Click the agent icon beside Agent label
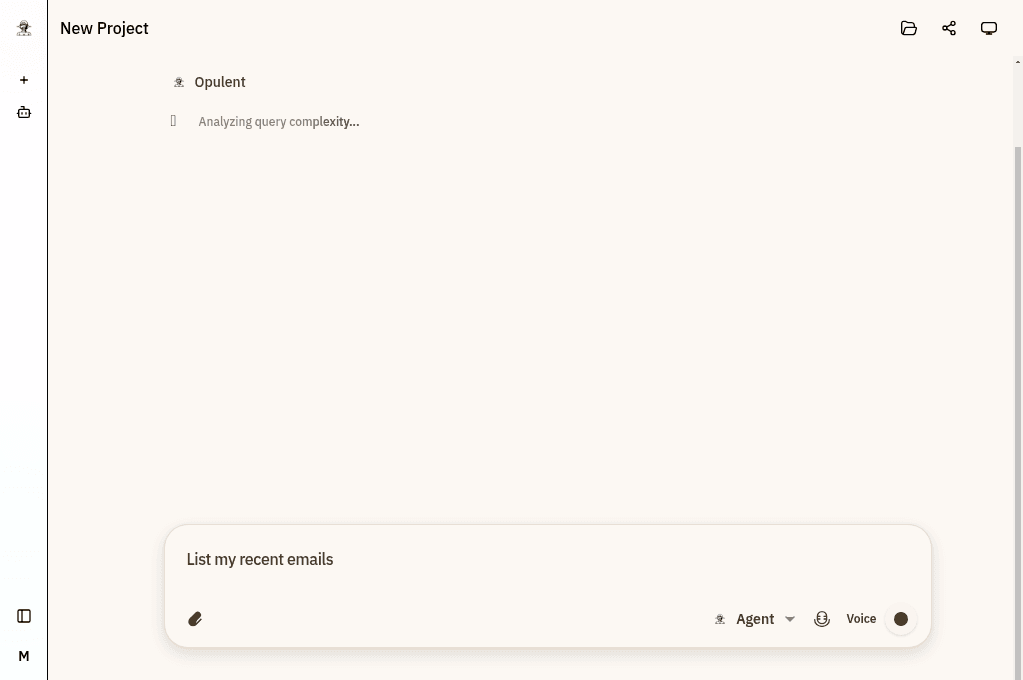The width and height of the screenshot is (1023, 680). 720,618
